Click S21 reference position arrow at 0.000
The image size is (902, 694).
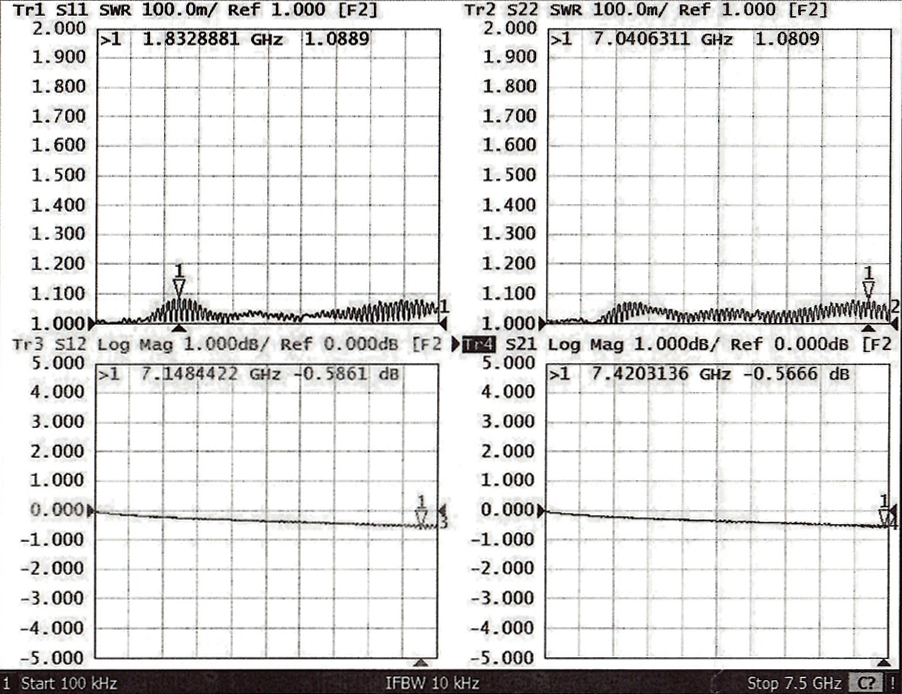click(x=544, y=511)
